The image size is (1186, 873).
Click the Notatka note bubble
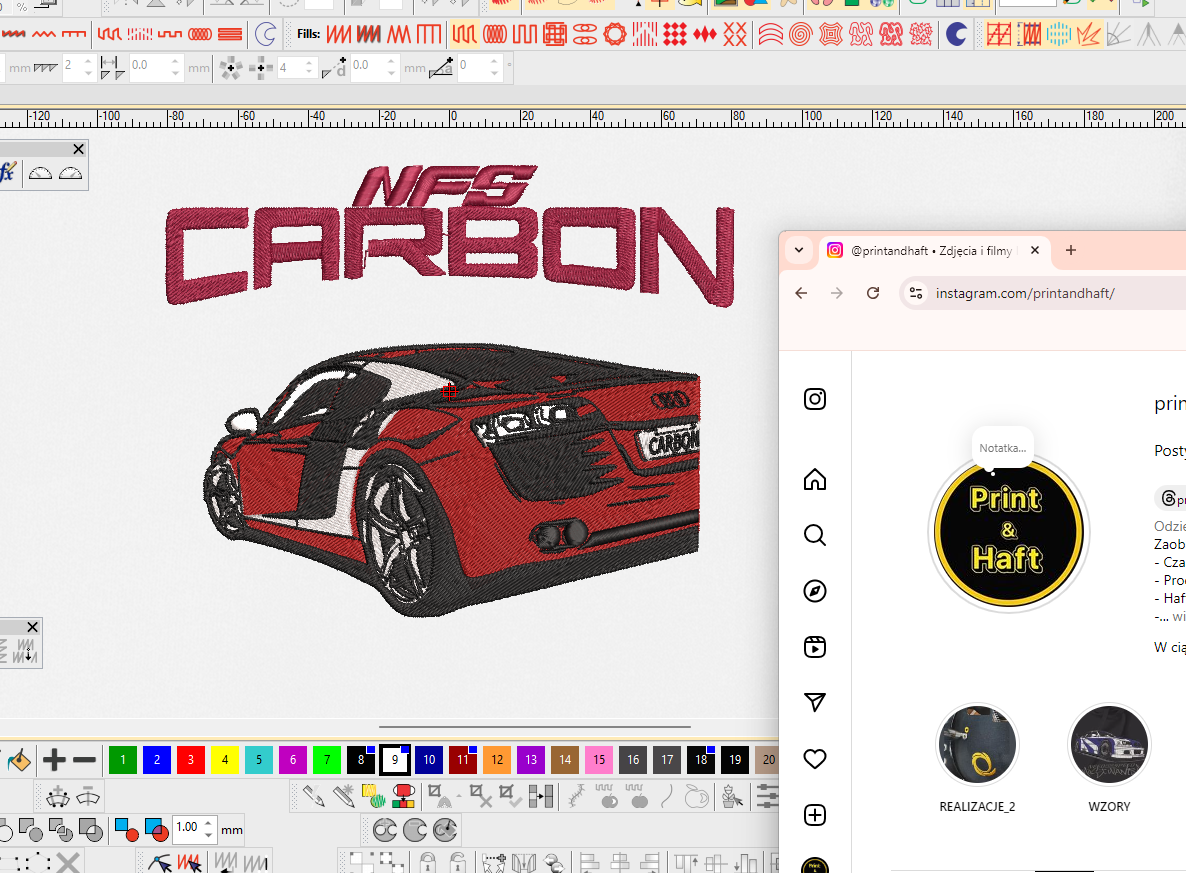1003,448
